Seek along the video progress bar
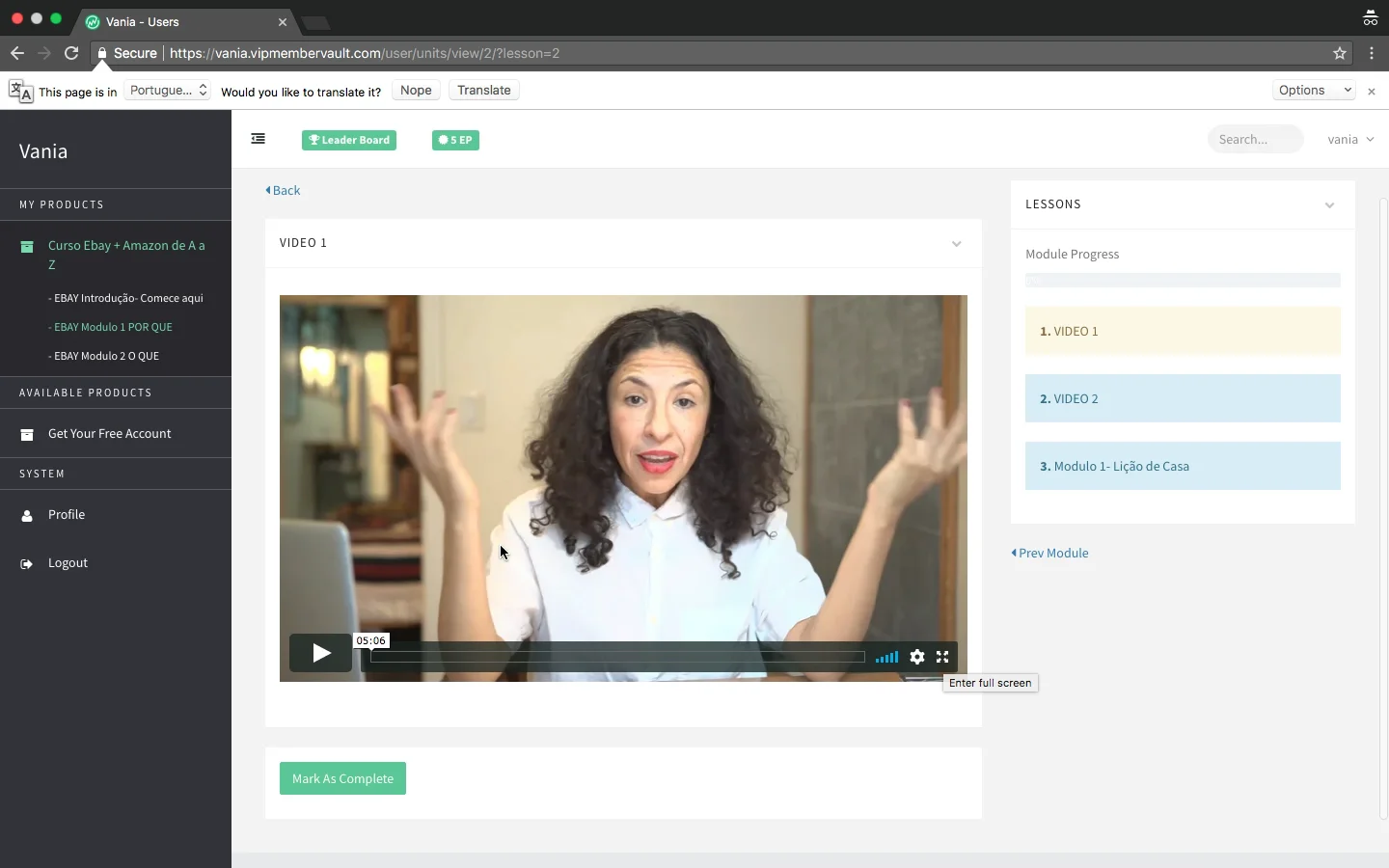 click(x=617, y=657)
